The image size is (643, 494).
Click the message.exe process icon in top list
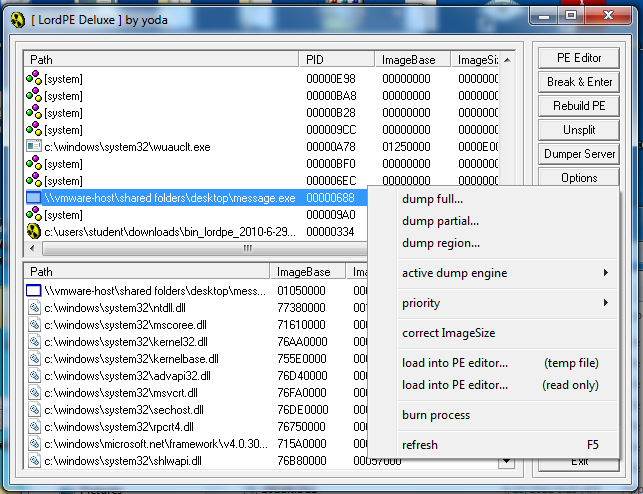(34, 198)
